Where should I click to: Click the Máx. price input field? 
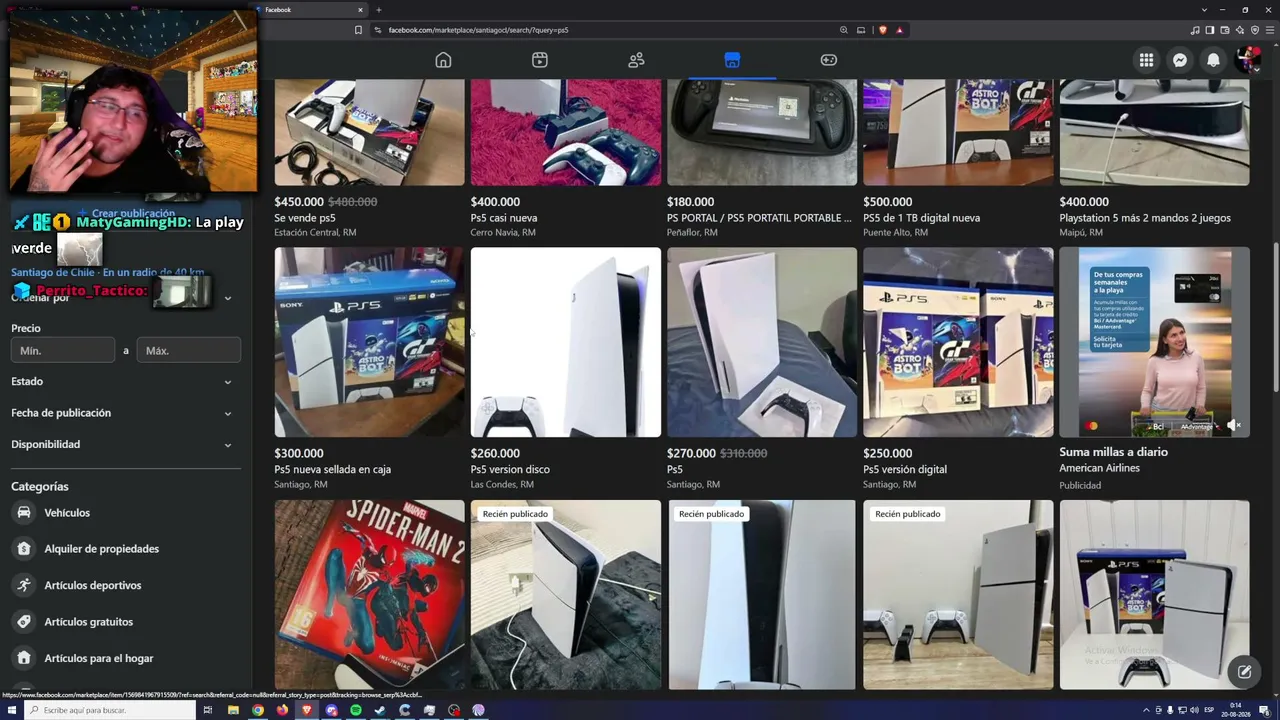tap(189, 351)
